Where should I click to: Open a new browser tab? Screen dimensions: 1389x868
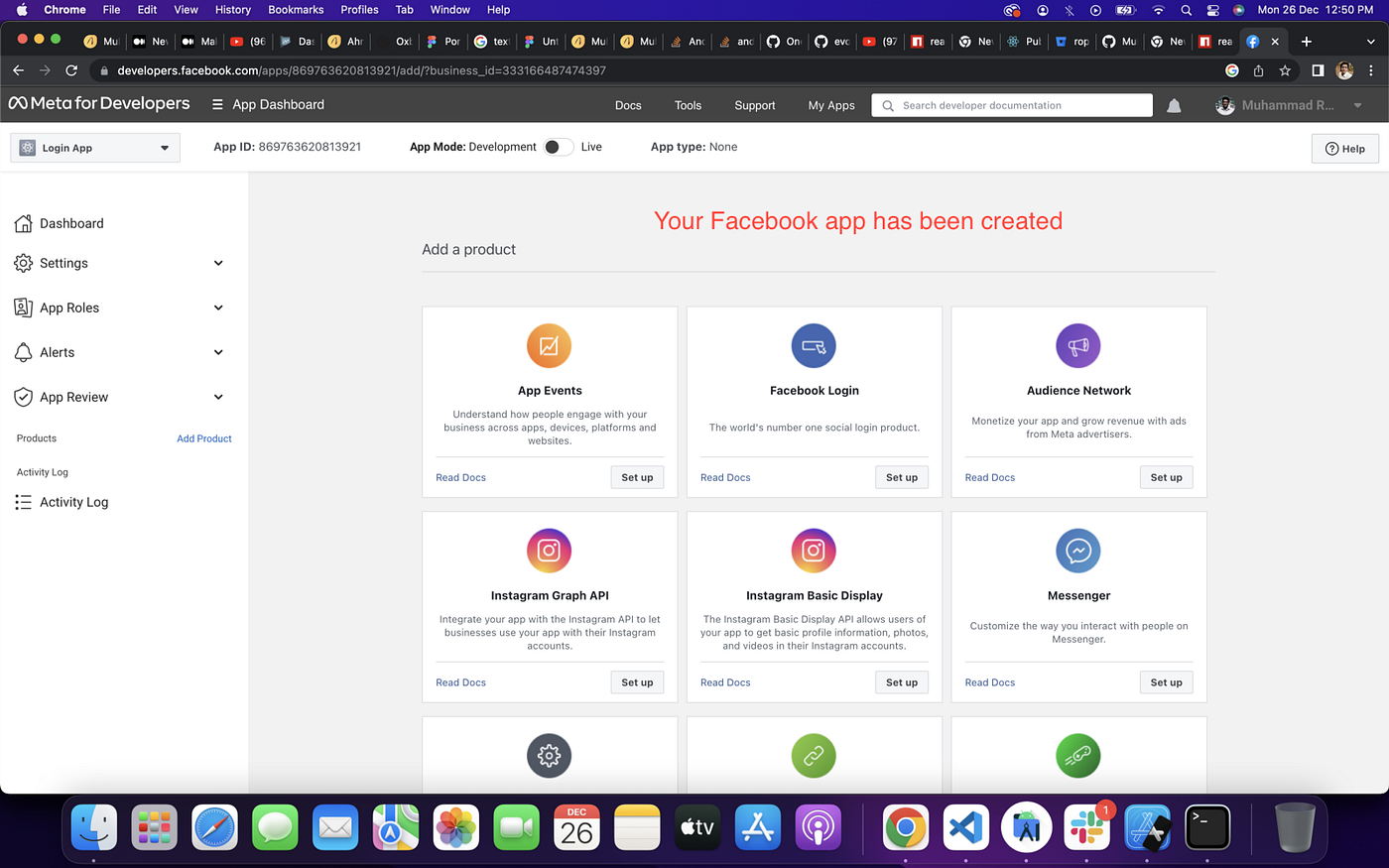pos(1307,42)
